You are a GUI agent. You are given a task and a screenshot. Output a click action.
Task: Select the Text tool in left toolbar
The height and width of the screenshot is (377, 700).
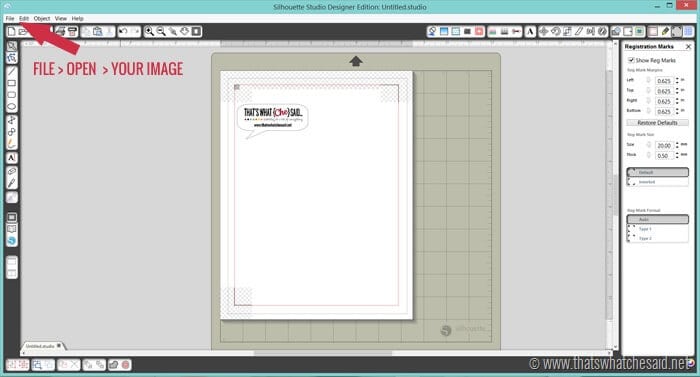pyautogui.click(x=12, y=158)
